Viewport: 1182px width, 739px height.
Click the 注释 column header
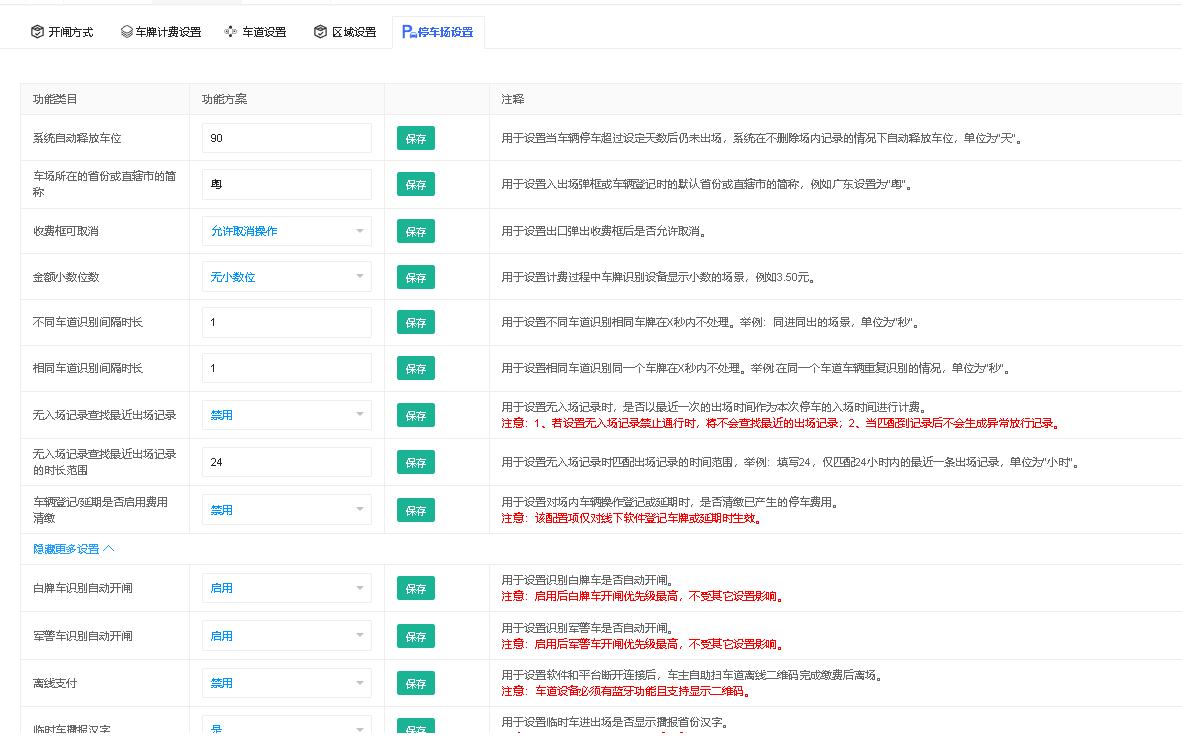(513, 99)
